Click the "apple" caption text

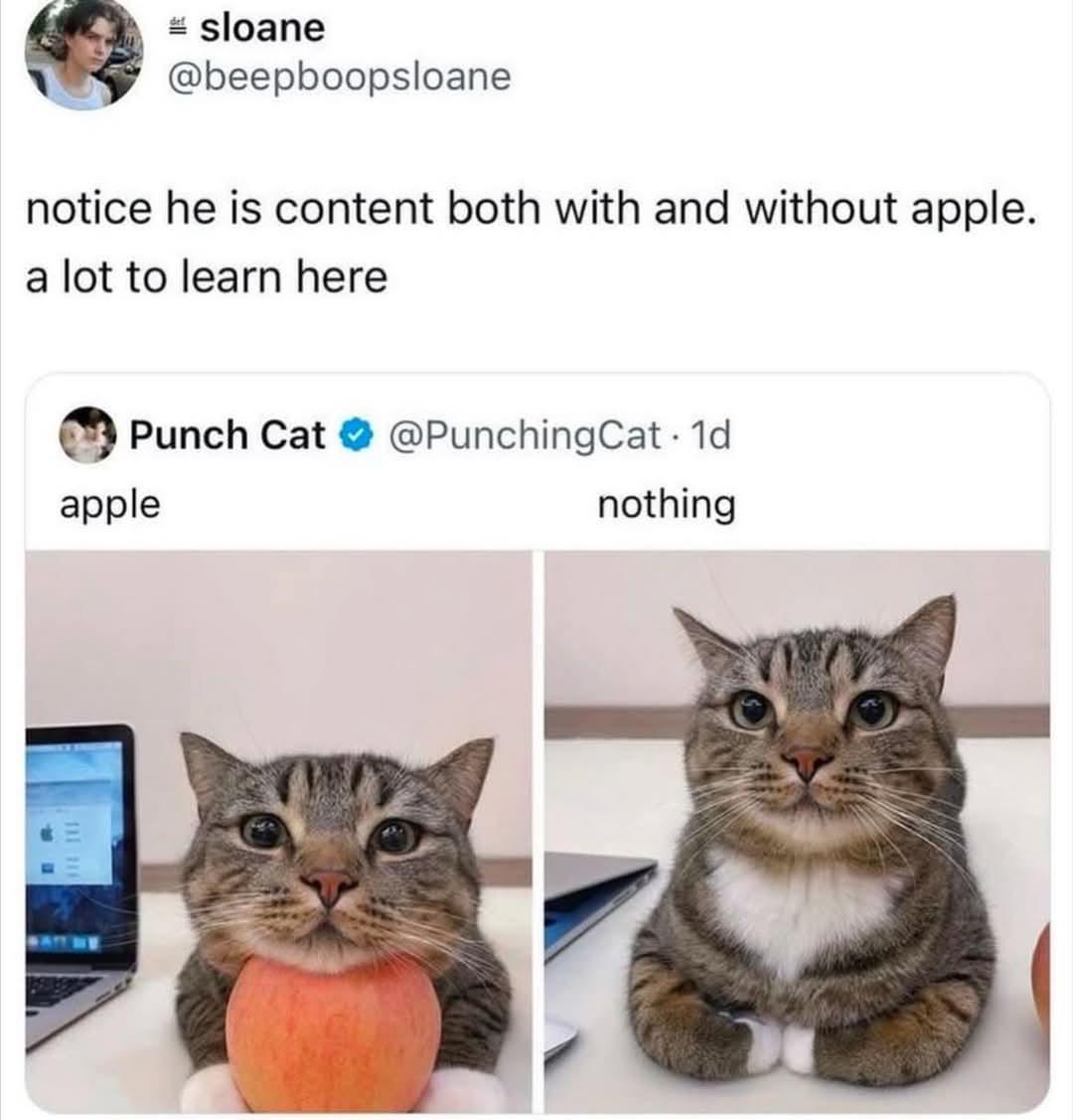(110, 506)
